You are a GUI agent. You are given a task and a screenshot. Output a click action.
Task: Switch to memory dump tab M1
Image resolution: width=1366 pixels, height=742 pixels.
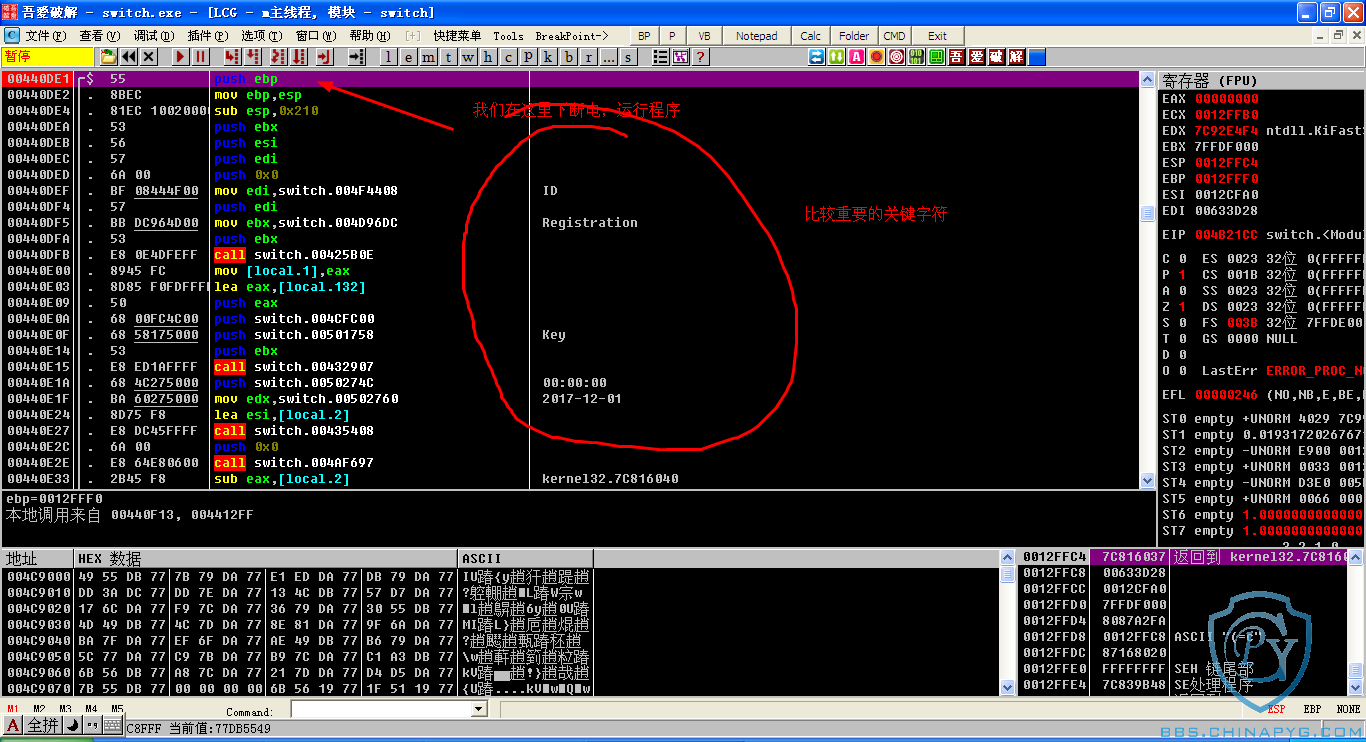13,709
